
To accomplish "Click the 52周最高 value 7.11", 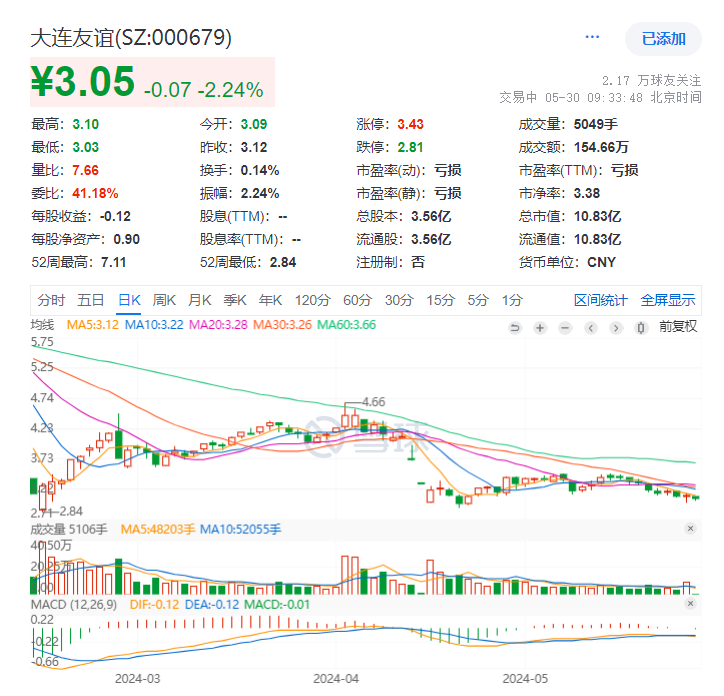I will click(x=114, y=263).
